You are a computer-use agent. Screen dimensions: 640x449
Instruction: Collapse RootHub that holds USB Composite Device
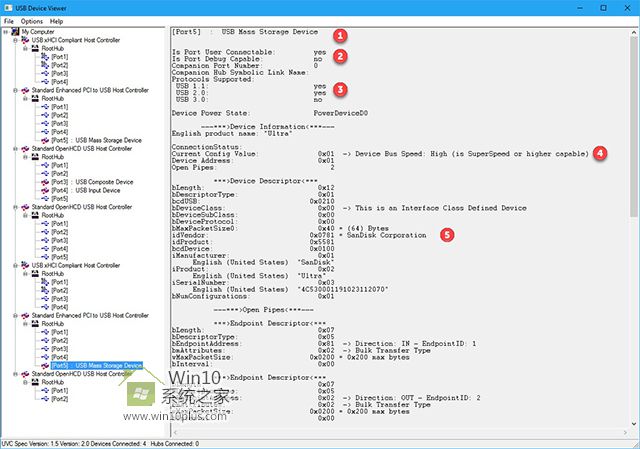[25, 157]
